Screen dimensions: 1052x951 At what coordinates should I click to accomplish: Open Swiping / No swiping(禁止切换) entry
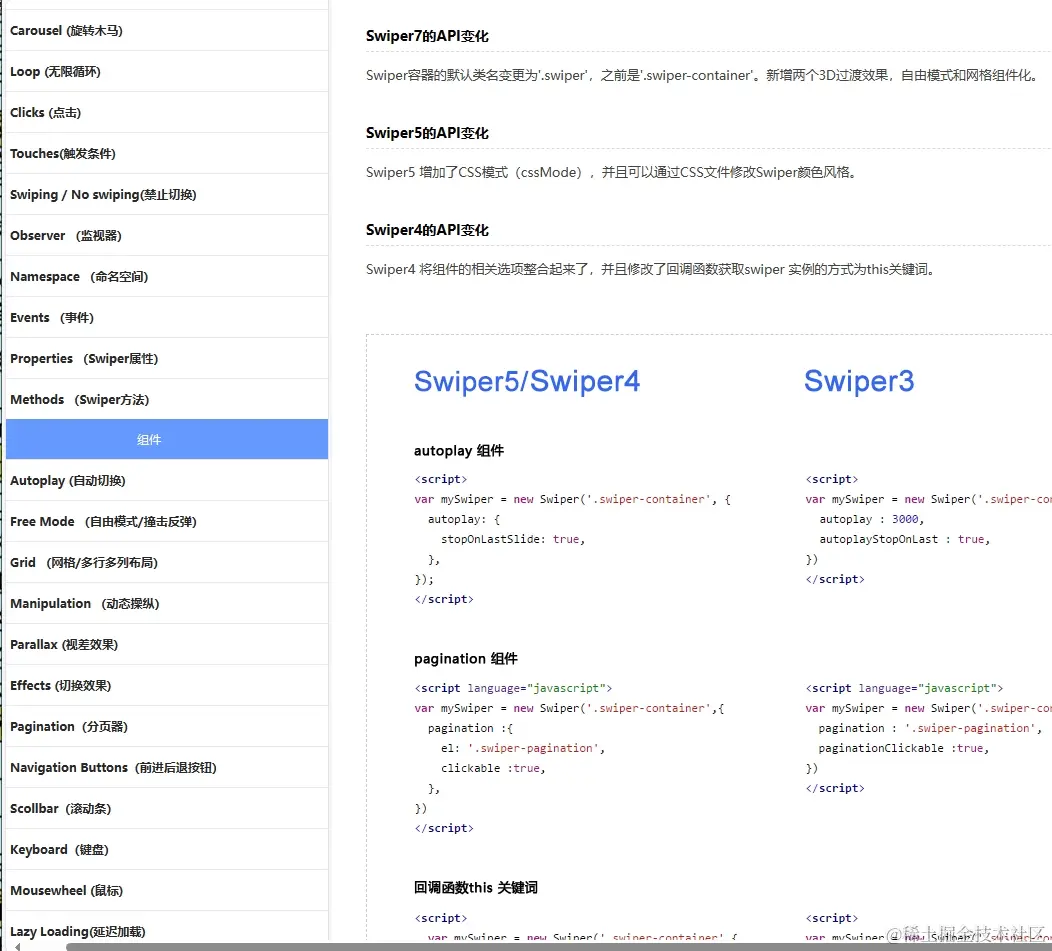coord(166,194)
